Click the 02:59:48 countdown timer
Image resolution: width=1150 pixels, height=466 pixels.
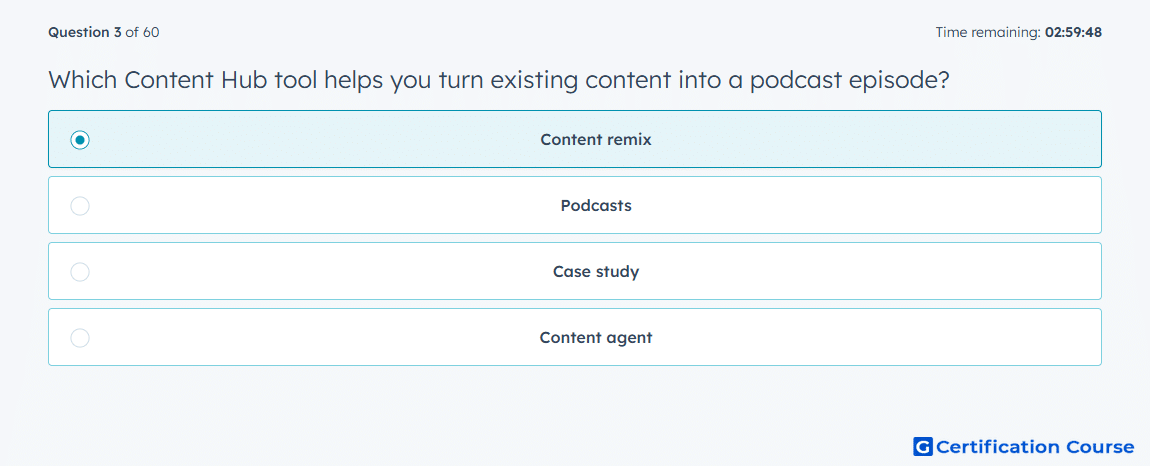pos(1073,32)
